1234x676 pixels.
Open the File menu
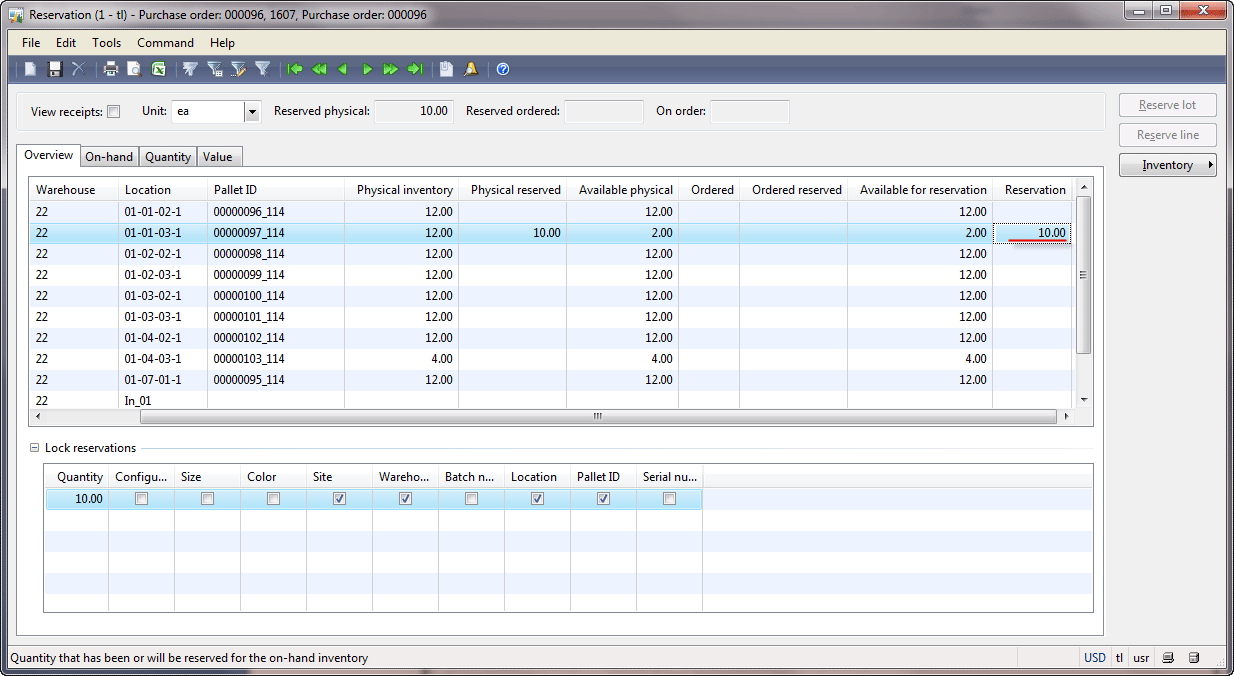(x=31, y=43)
